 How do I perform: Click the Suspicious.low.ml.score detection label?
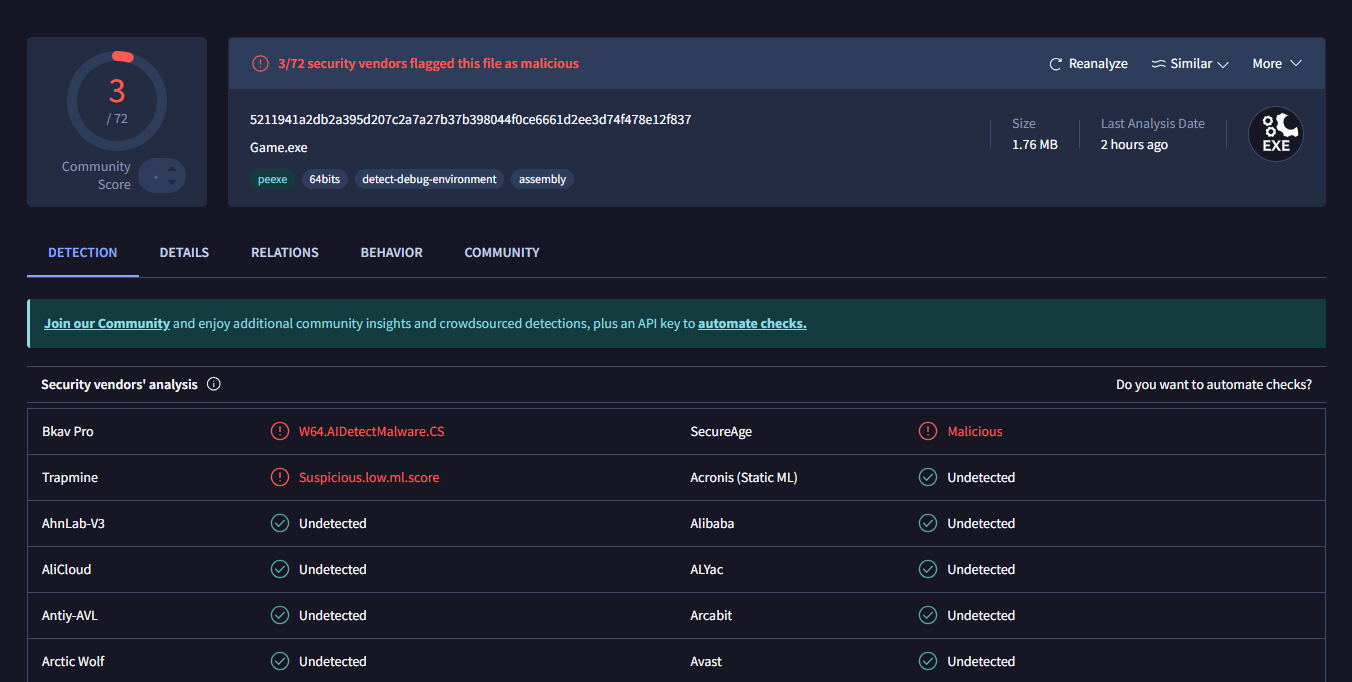(x=369, y=478)
